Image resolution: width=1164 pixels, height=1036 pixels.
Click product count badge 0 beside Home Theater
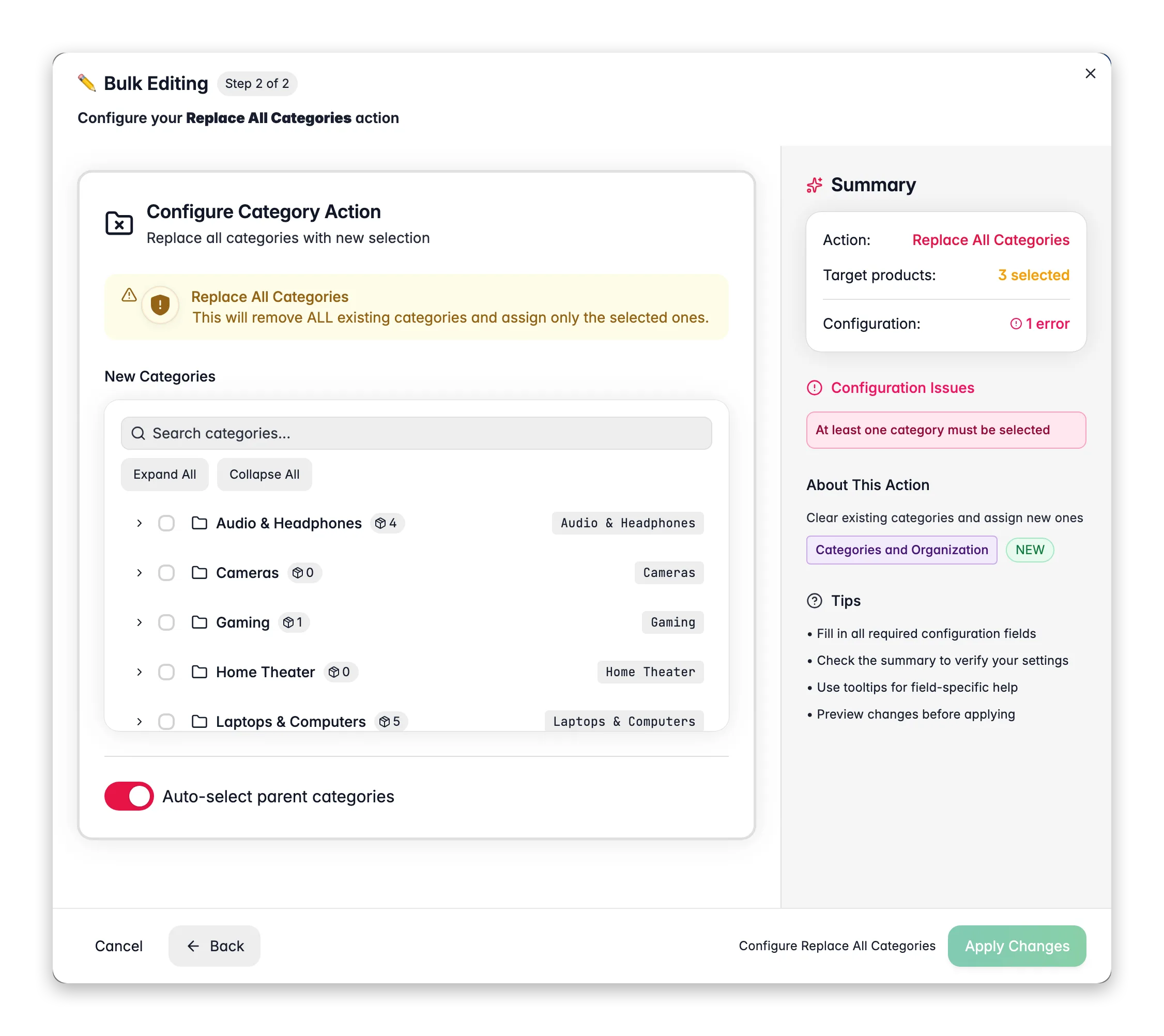point(341,672)
